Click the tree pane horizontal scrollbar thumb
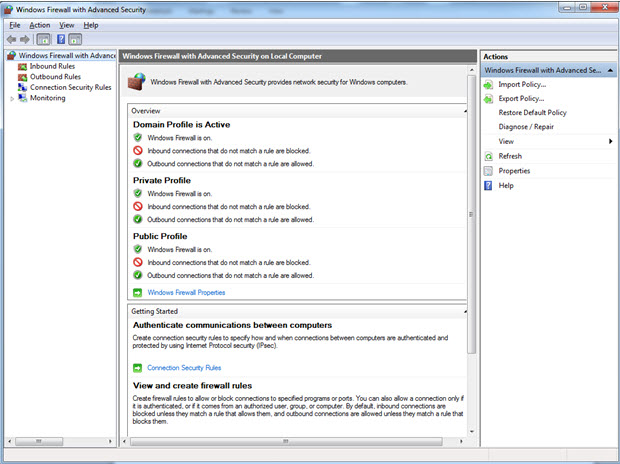 click(39, 441)
